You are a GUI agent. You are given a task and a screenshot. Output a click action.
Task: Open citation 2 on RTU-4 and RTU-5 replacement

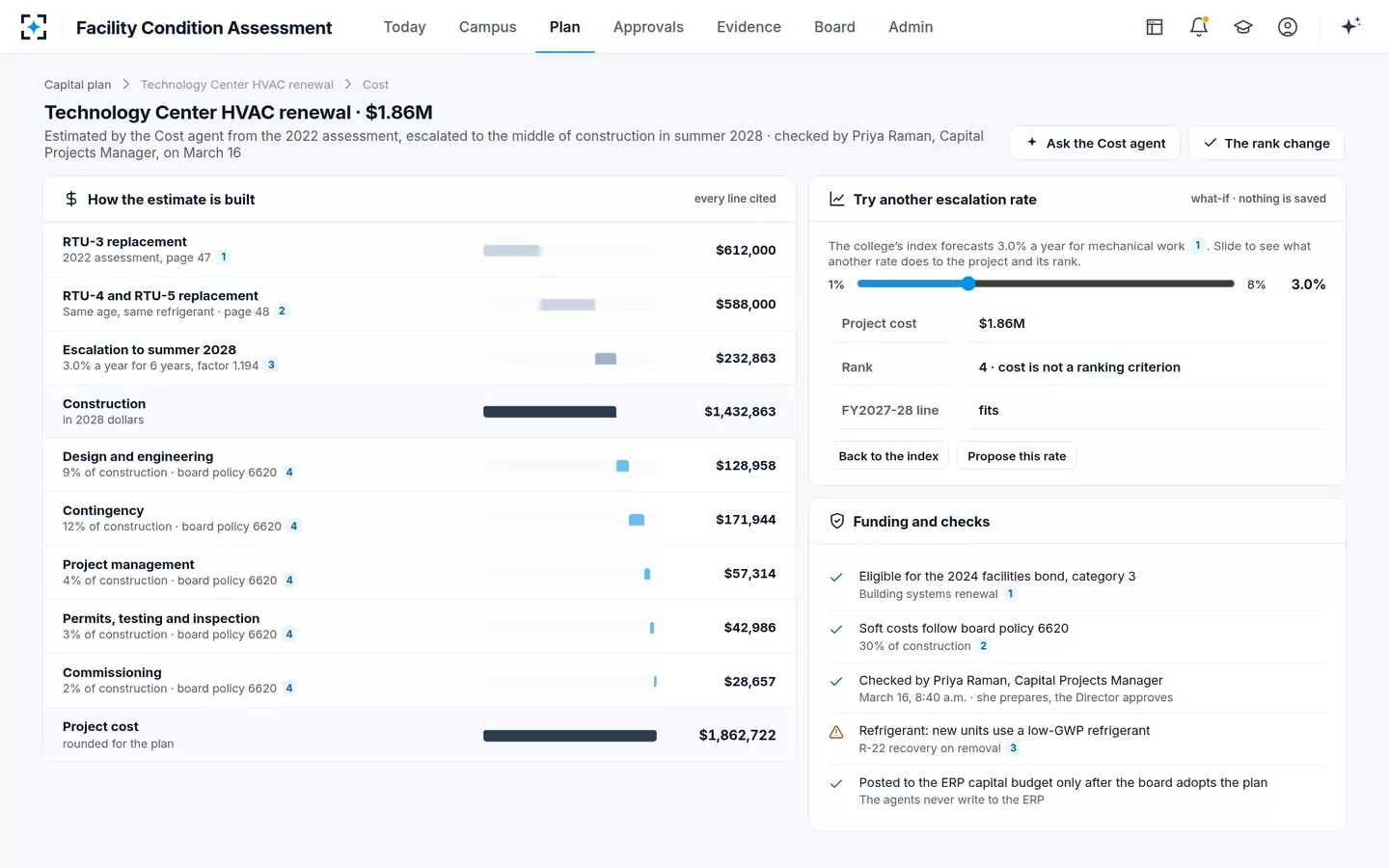pyautogui.click(x=282, y=312)
